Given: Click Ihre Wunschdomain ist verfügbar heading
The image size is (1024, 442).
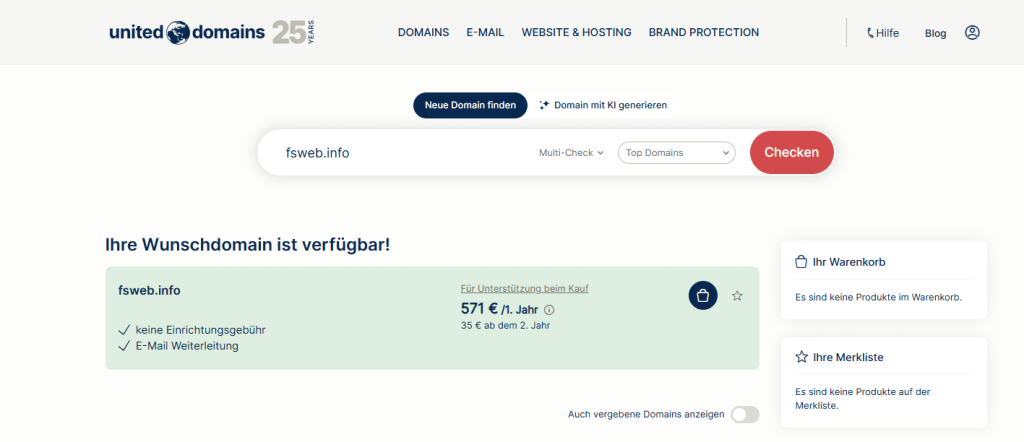Looking at the screenshot, I should (x=248, y=245).
